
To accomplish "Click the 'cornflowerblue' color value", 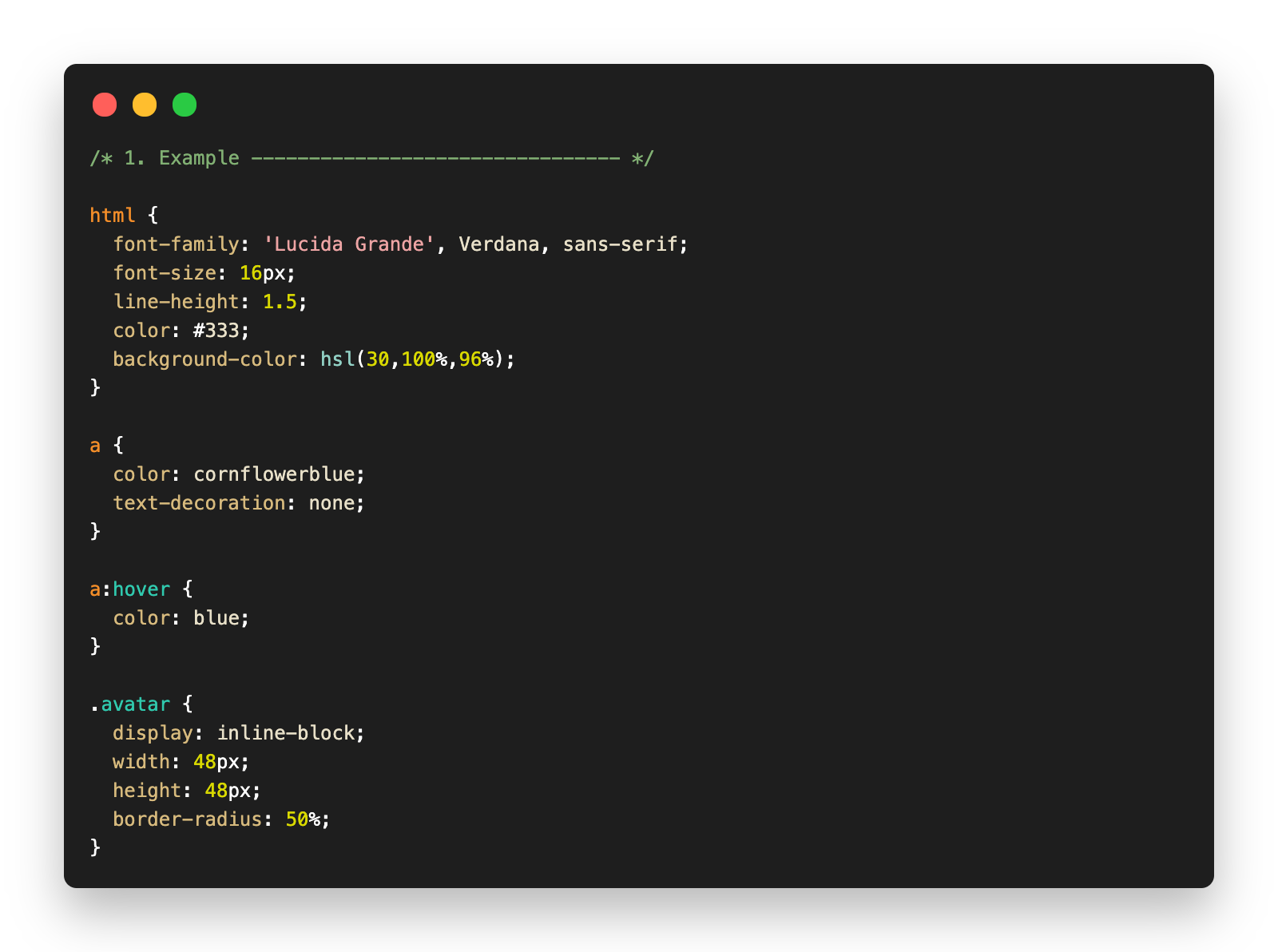I will (x=274, y=474).
